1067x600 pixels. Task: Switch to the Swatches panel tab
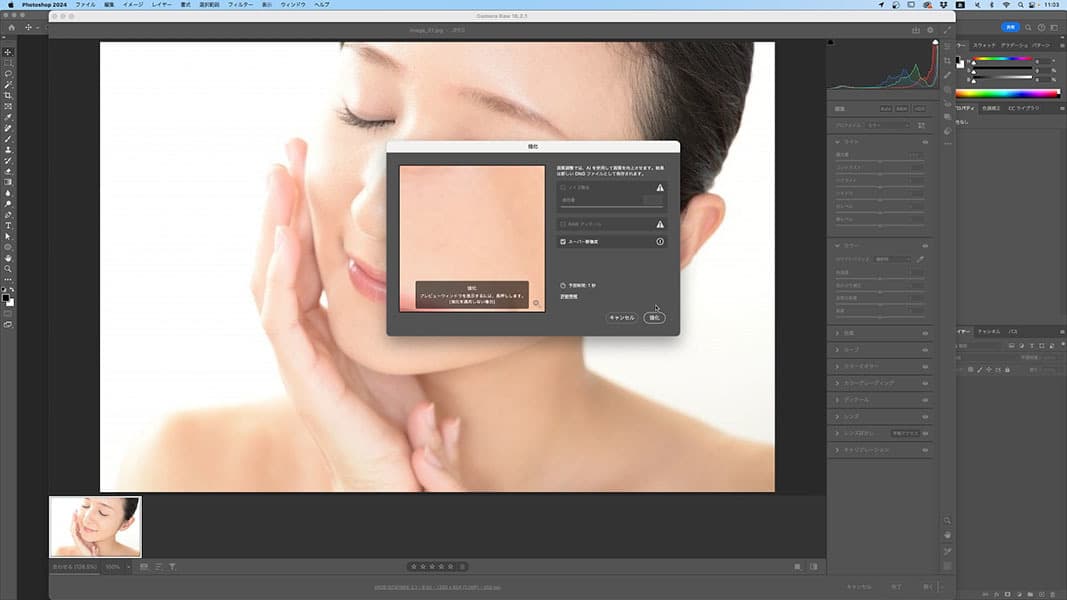(985, 46)
